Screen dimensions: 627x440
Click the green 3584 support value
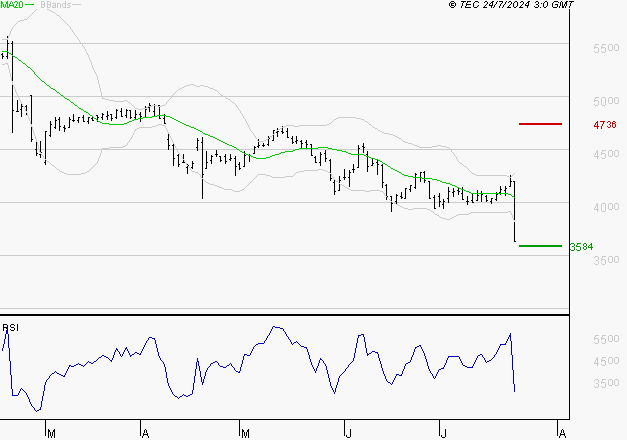pyautogui.click(x=581, y=247)
